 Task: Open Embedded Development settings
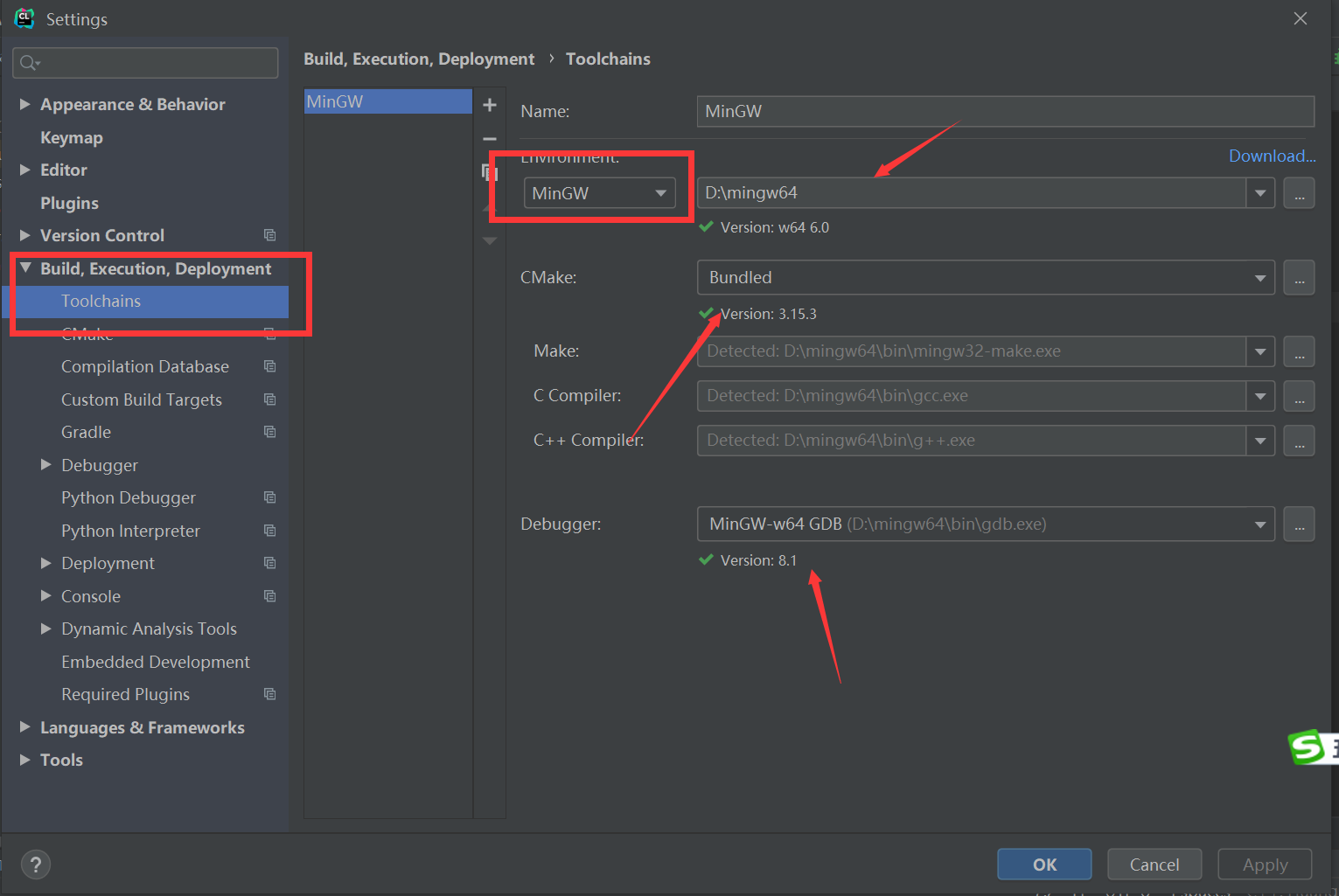click(156, 662)
